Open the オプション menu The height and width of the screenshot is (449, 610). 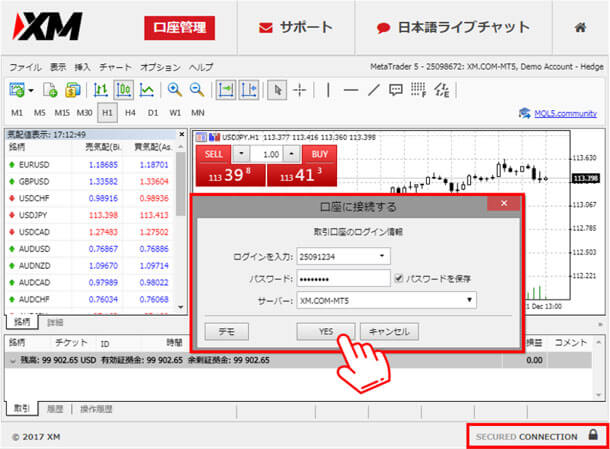tap(160, 67)
